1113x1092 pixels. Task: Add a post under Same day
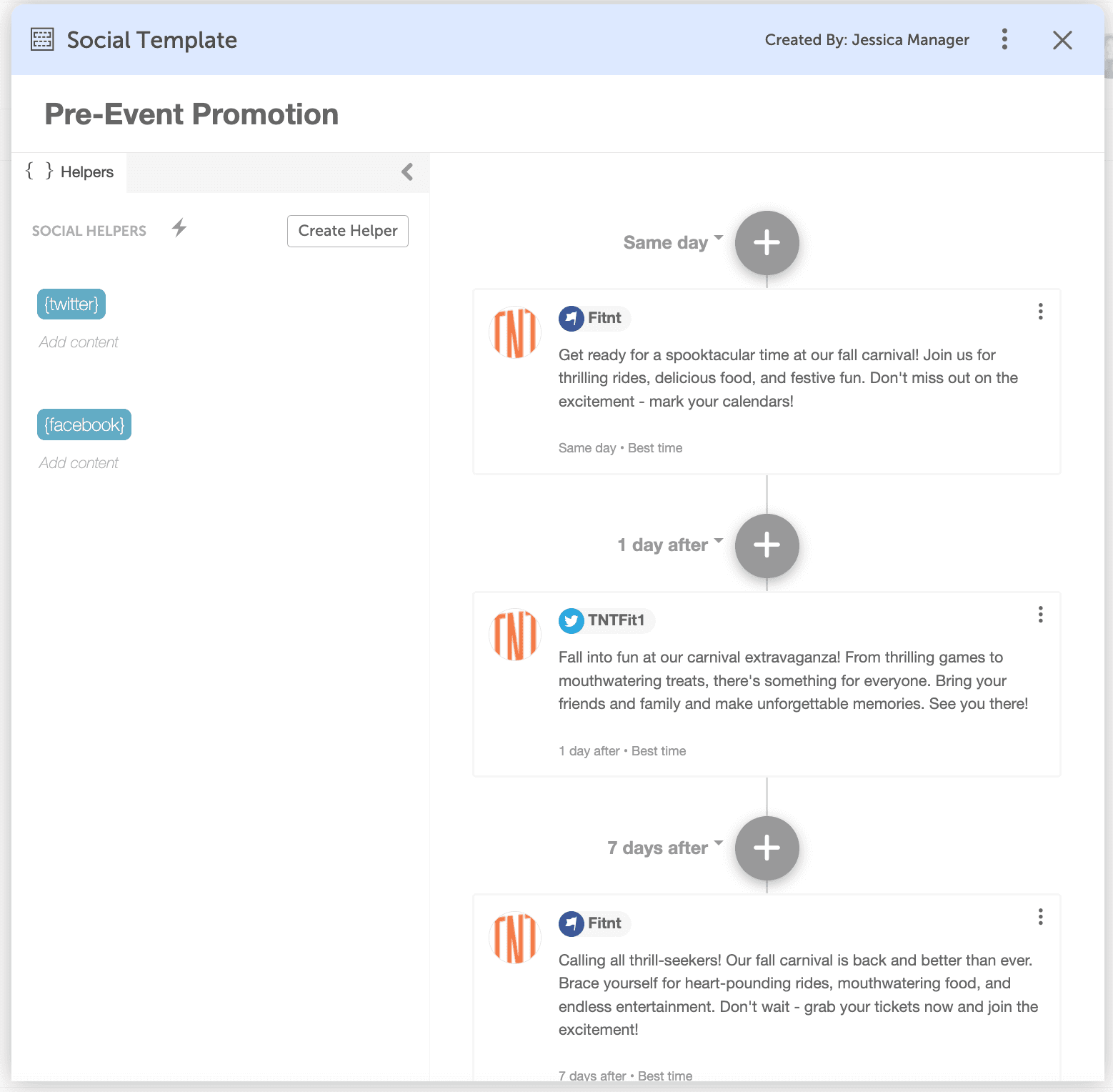click(767, 243)
